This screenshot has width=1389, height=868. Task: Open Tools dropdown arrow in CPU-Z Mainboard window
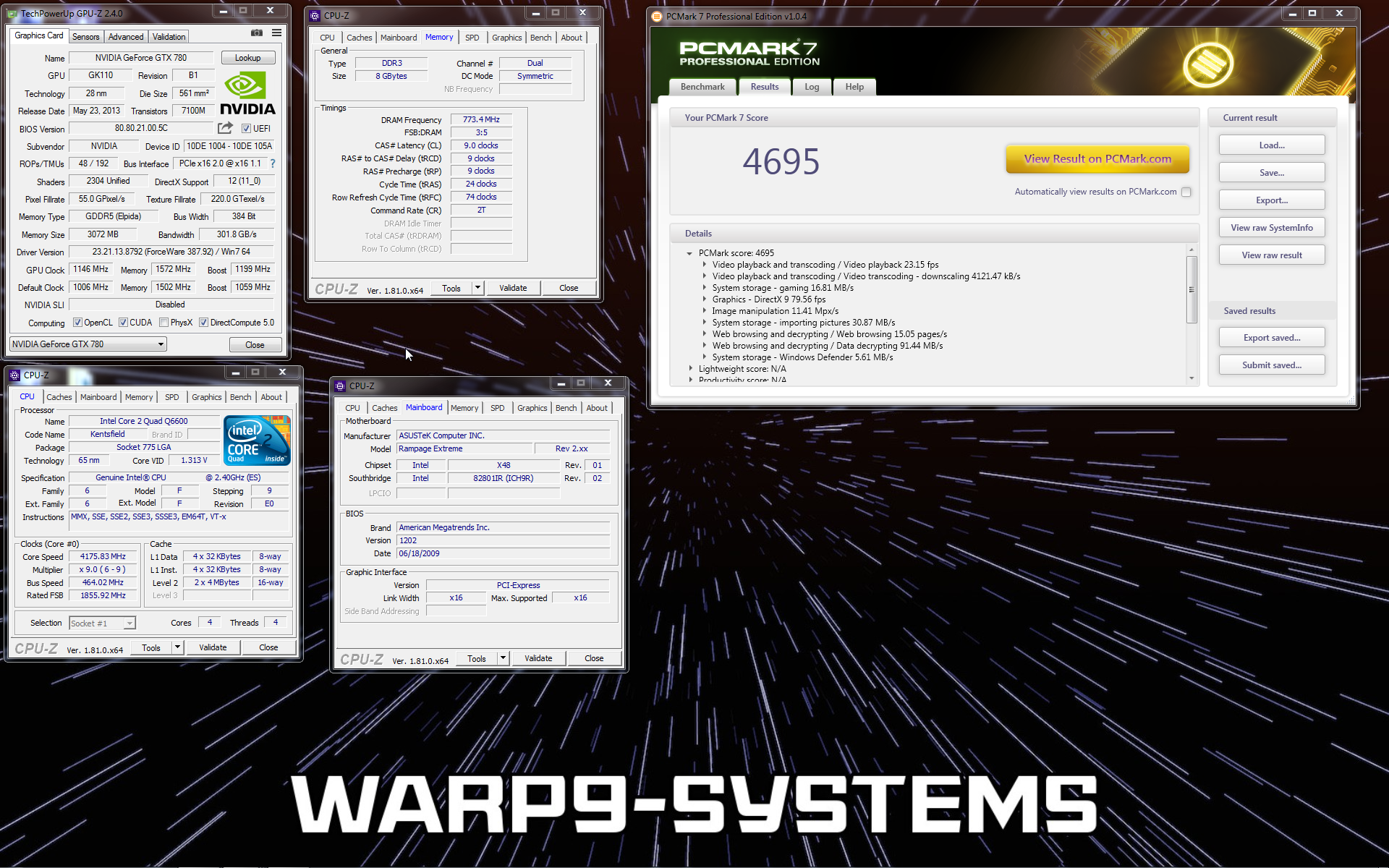pos(503,658)
